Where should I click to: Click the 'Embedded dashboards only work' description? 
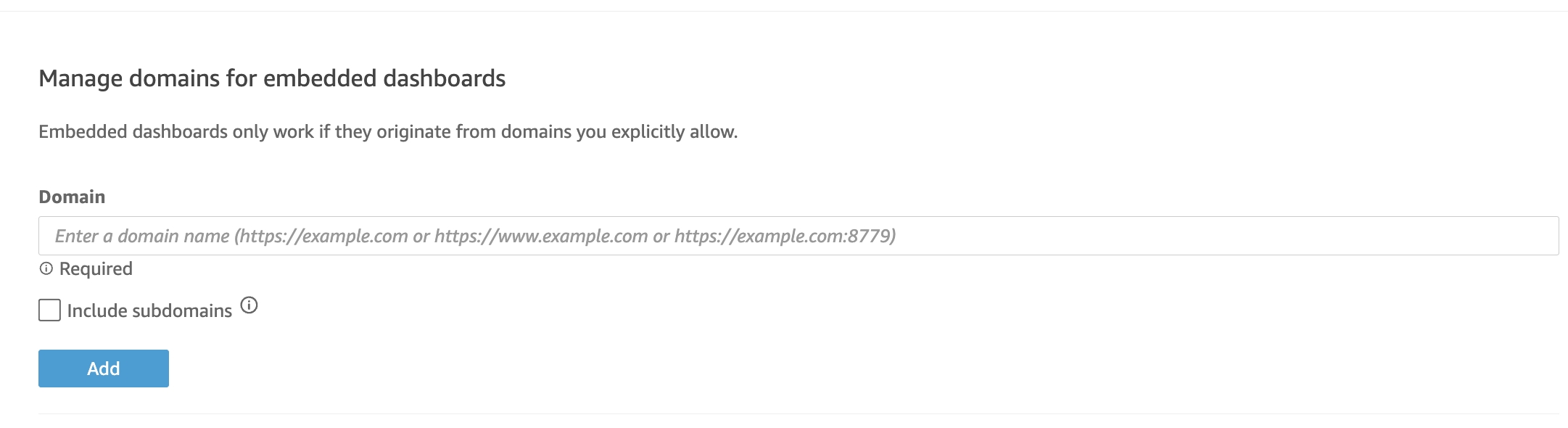[x=388, y=132]
